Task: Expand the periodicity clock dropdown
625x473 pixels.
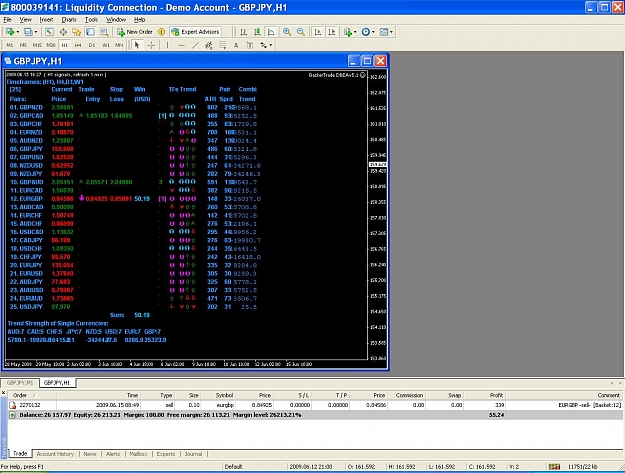Action: click(373, 32)
